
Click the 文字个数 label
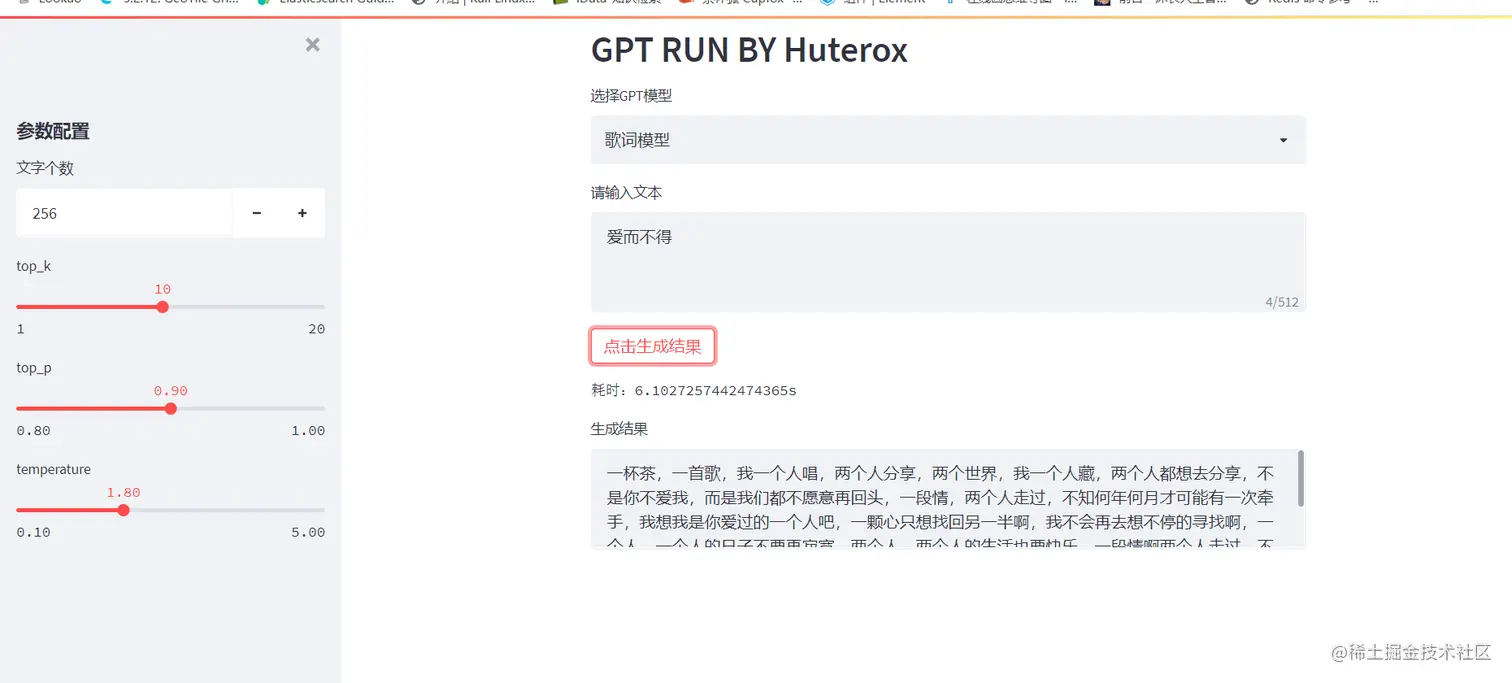coord(45,168)
